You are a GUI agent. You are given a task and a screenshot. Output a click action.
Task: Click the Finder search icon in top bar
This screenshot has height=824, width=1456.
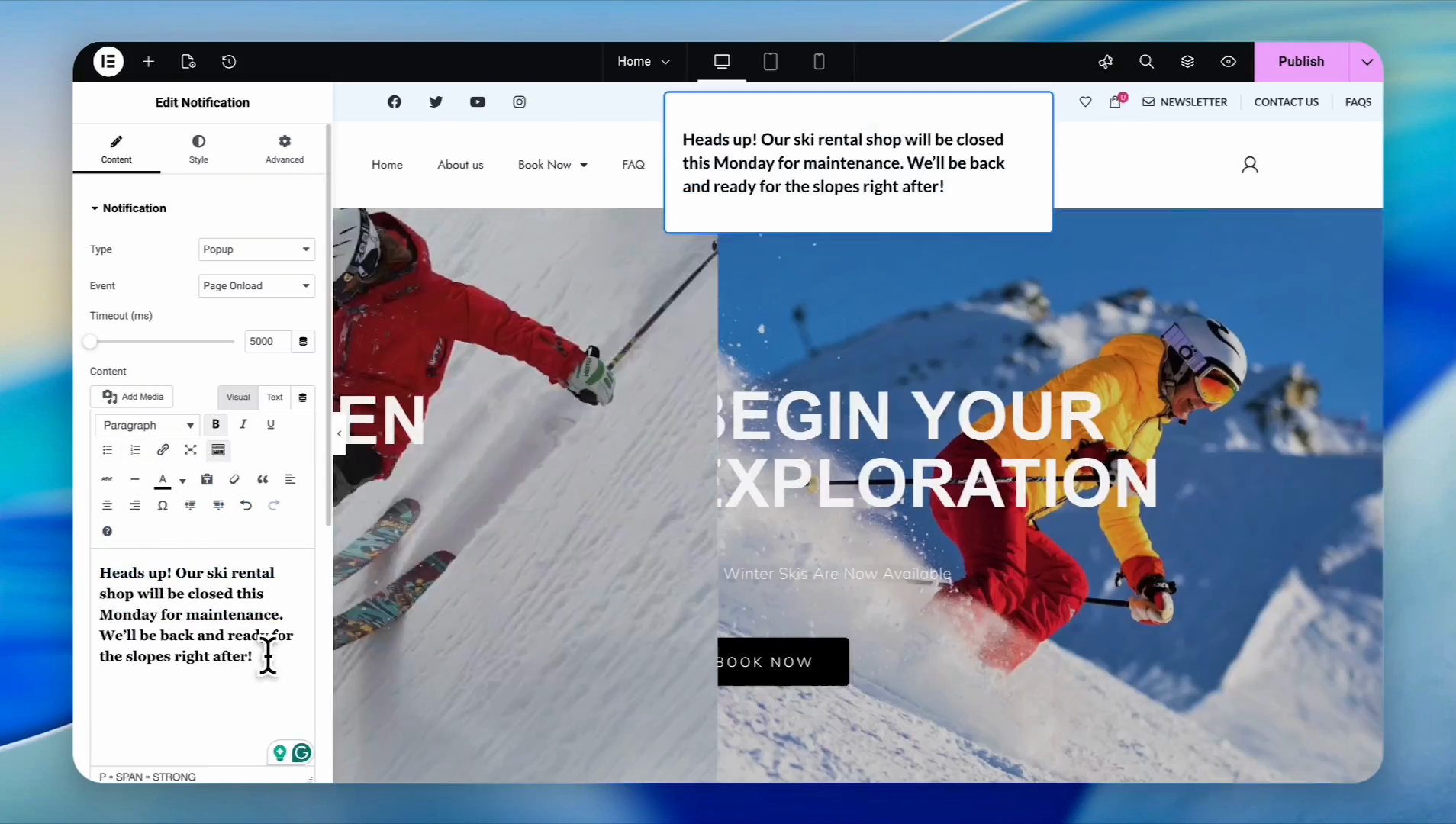(x=1146, y=62)
